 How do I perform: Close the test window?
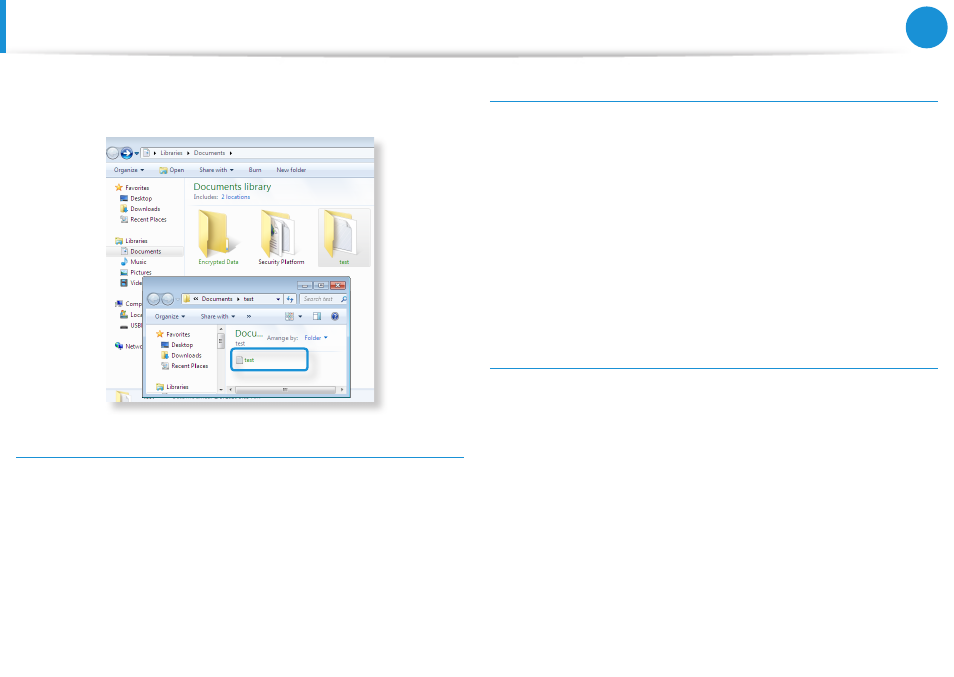338,286
